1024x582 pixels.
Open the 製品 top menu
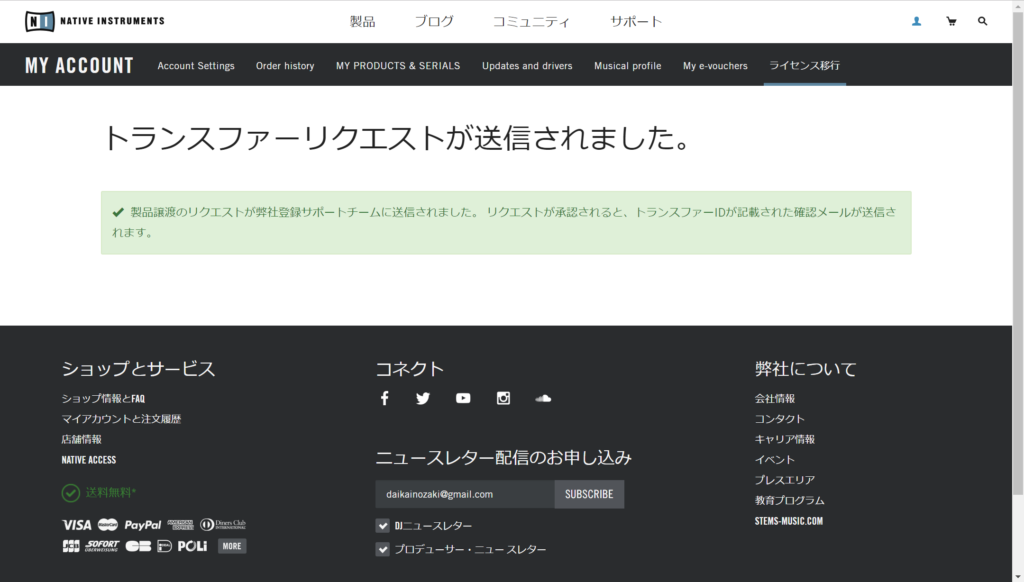362,21
